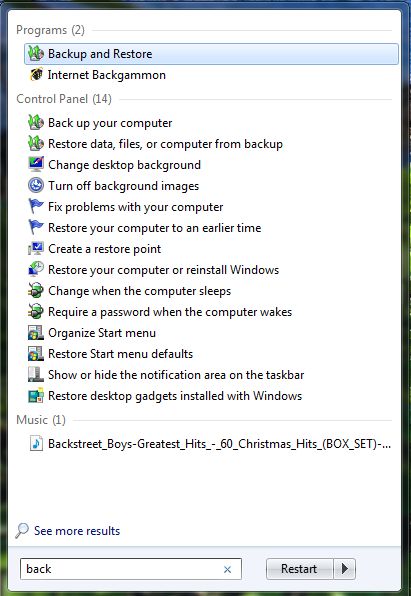Select Organize Start menu entry
This screenshot has width=411, height=596.
point(102,333)
